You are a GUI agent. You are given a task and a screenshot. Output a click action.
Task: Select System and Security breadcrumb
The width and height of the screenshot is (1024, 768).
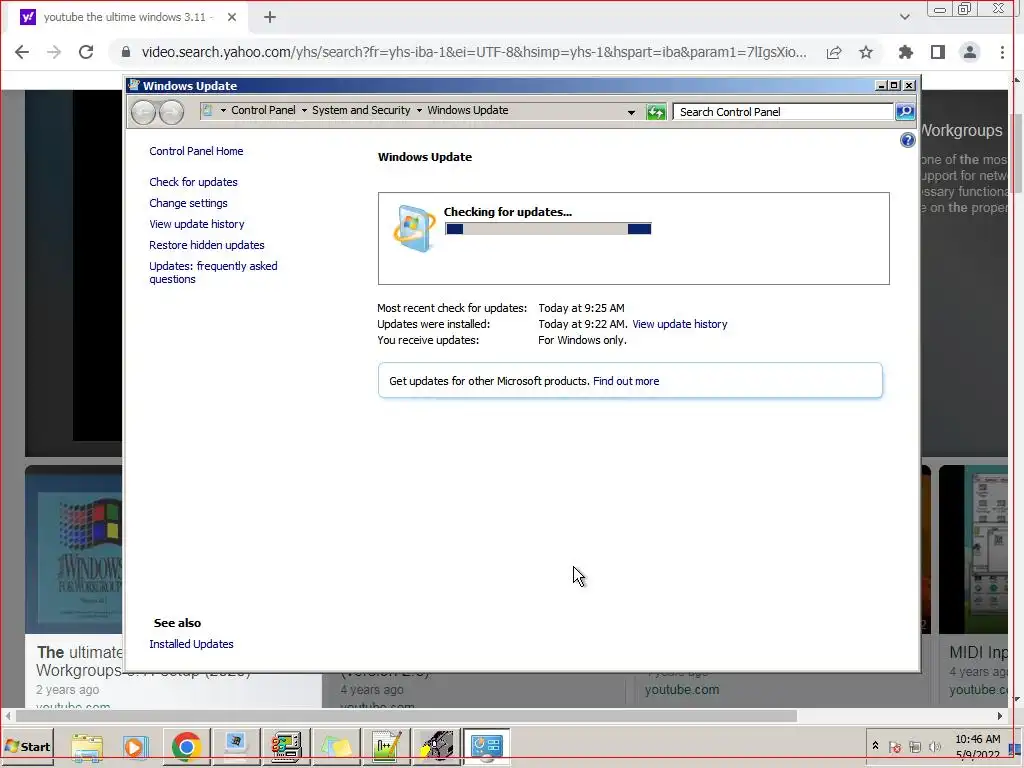[361, 110]
